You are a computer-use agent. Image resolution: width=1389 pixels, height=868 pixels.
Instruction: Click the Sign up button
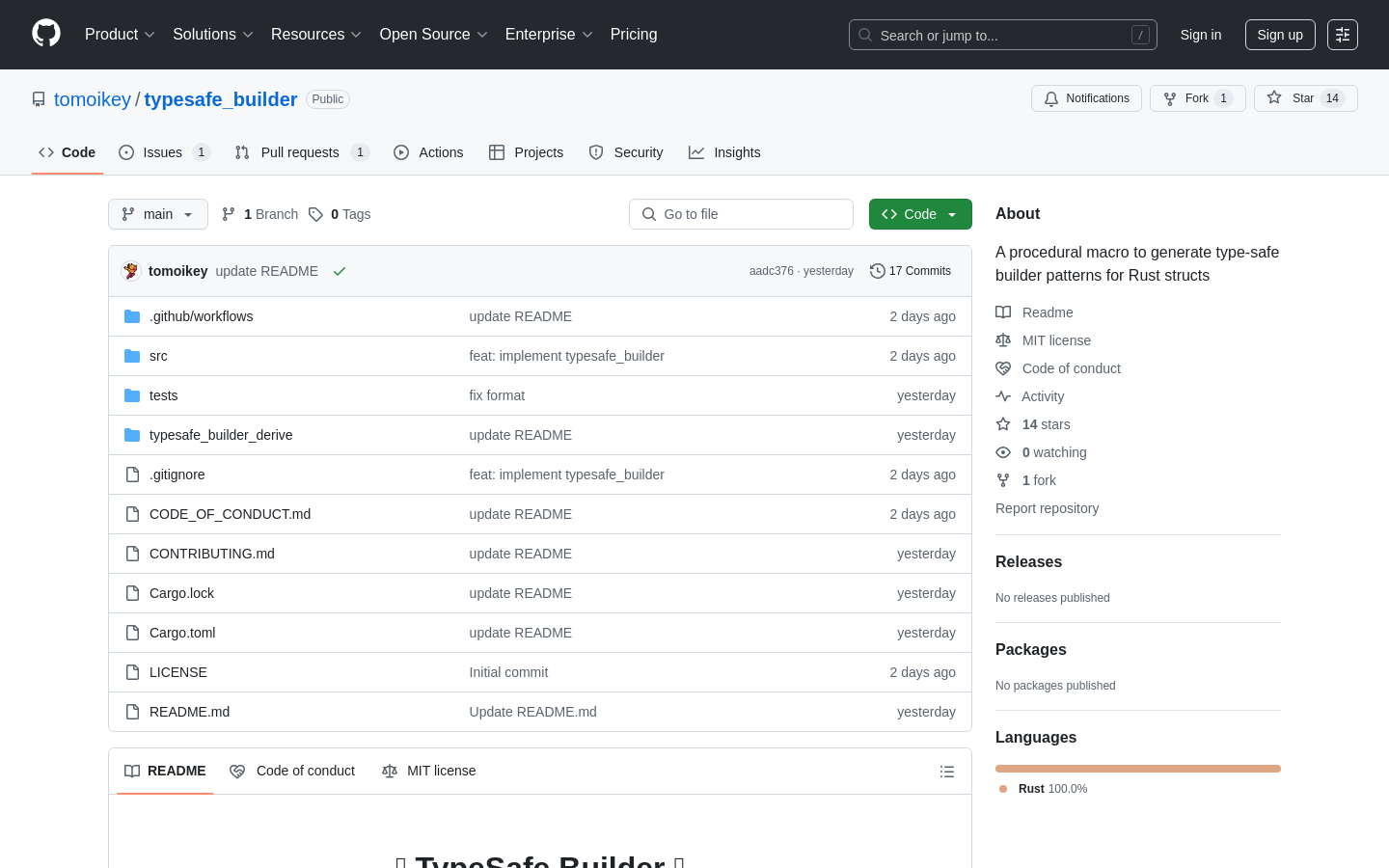1280,35
